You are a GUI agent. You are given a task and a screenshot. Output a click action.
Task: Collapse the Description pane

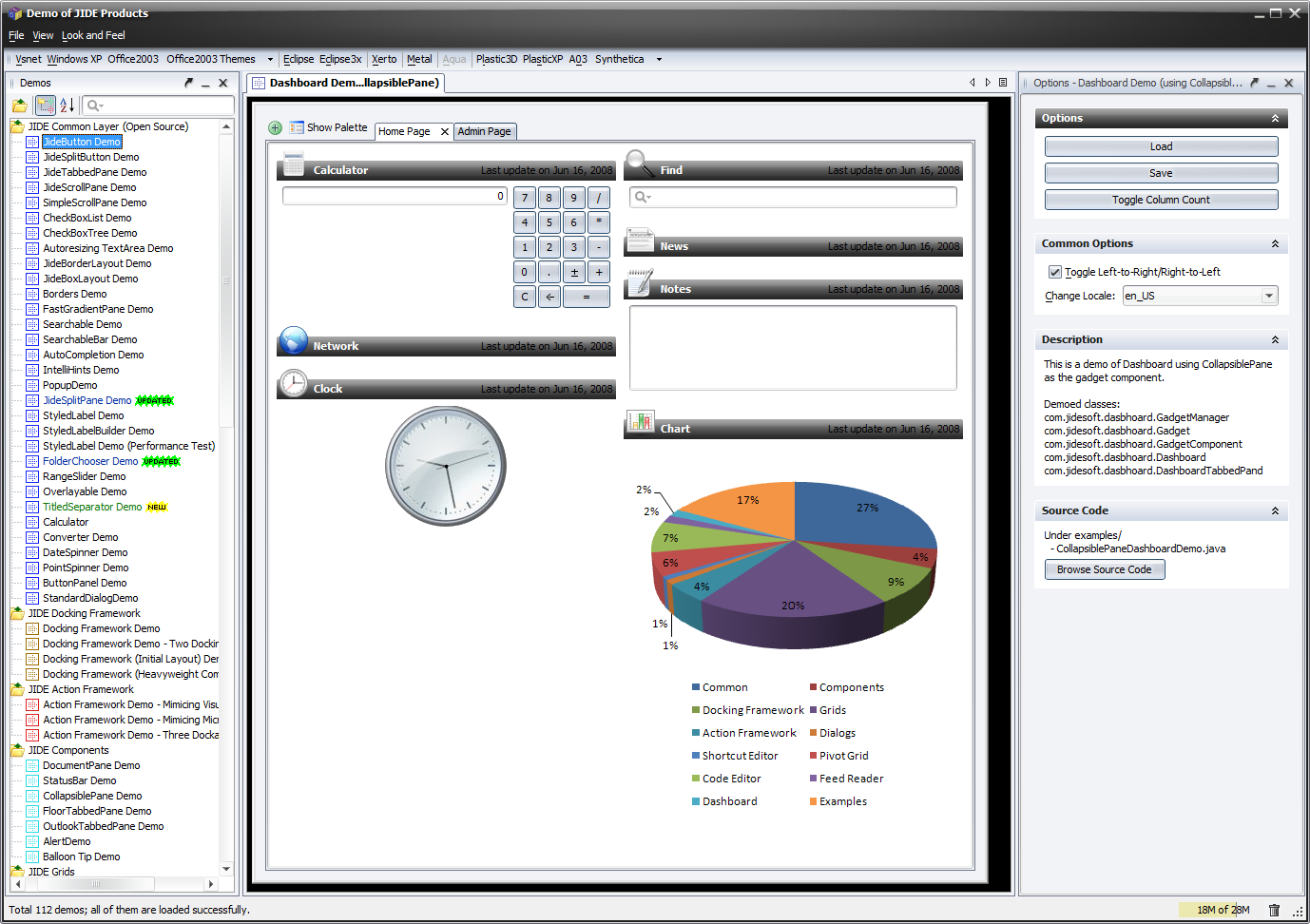click(1275, 339)
